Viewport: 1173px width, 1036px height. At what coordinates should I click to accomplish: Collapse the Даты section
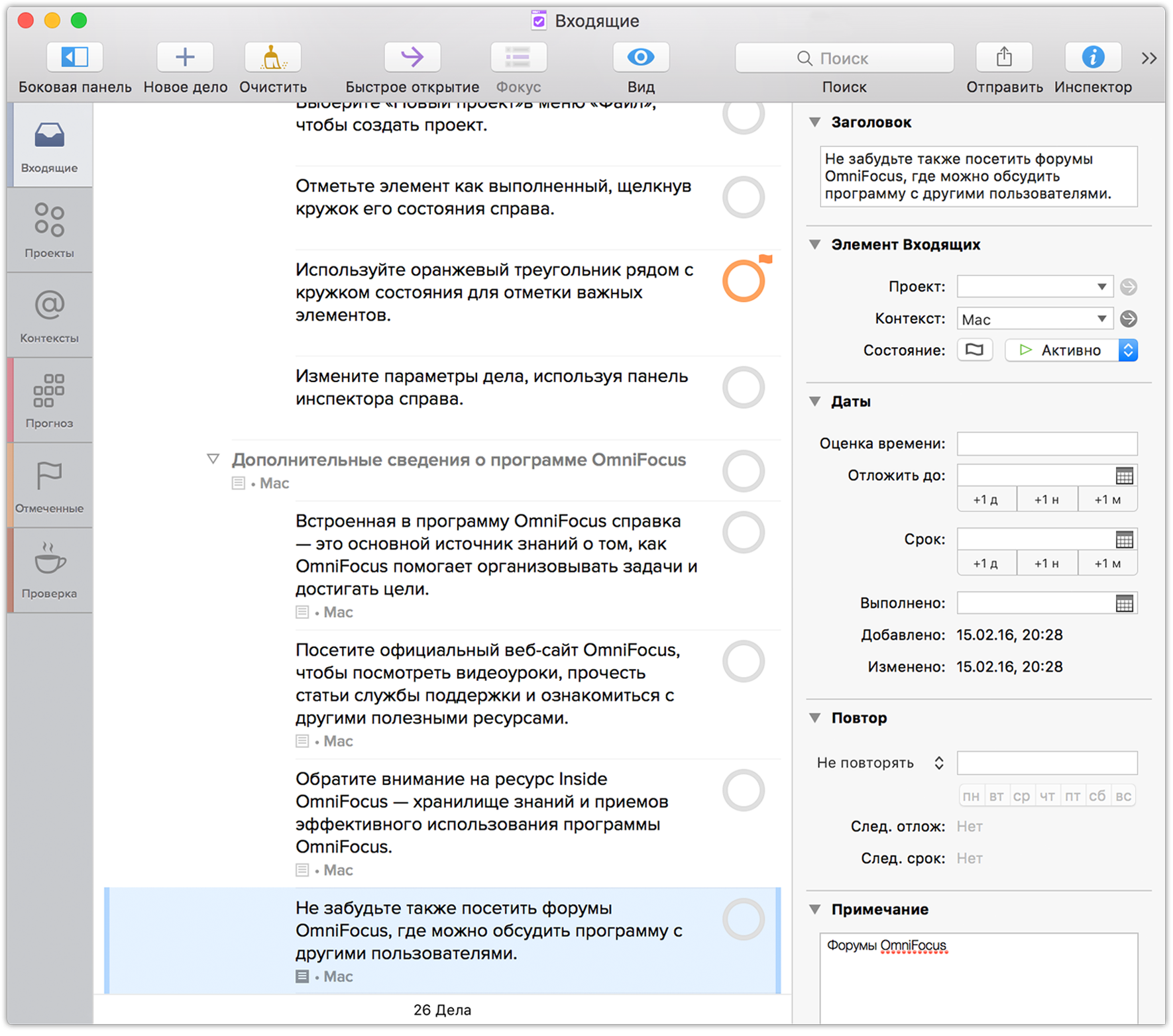pos(815,401)
